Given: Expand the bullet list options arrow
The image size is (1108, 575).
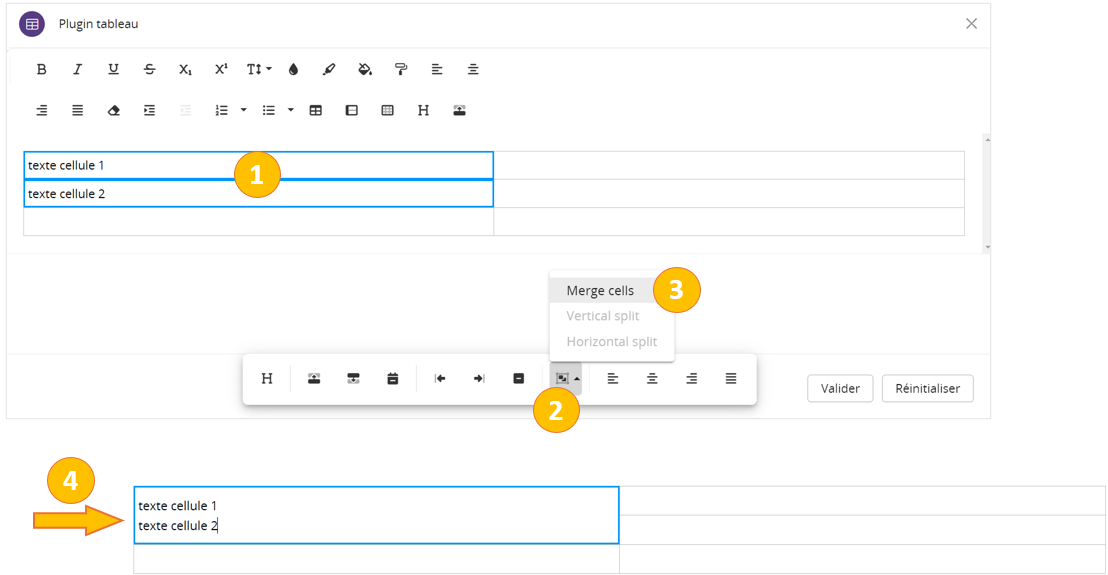Looking at the screenshot, I should [x=291, y=110].
